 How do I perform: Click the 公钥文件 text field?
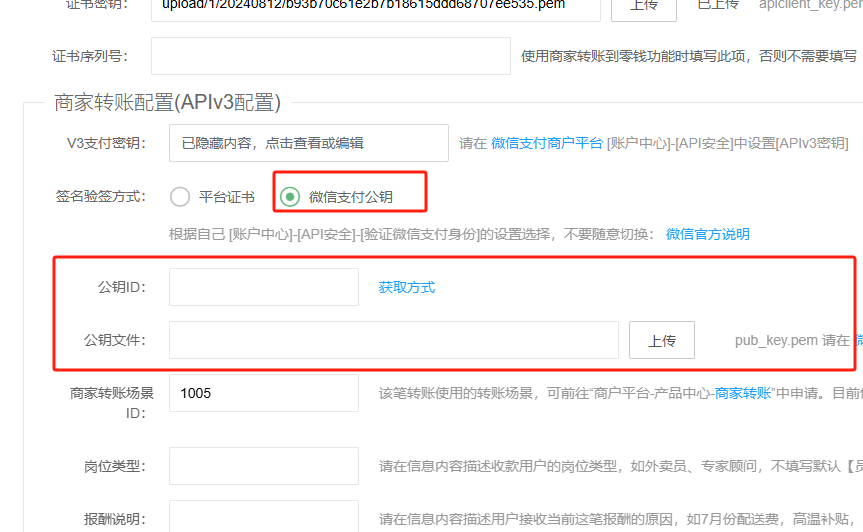394,340
